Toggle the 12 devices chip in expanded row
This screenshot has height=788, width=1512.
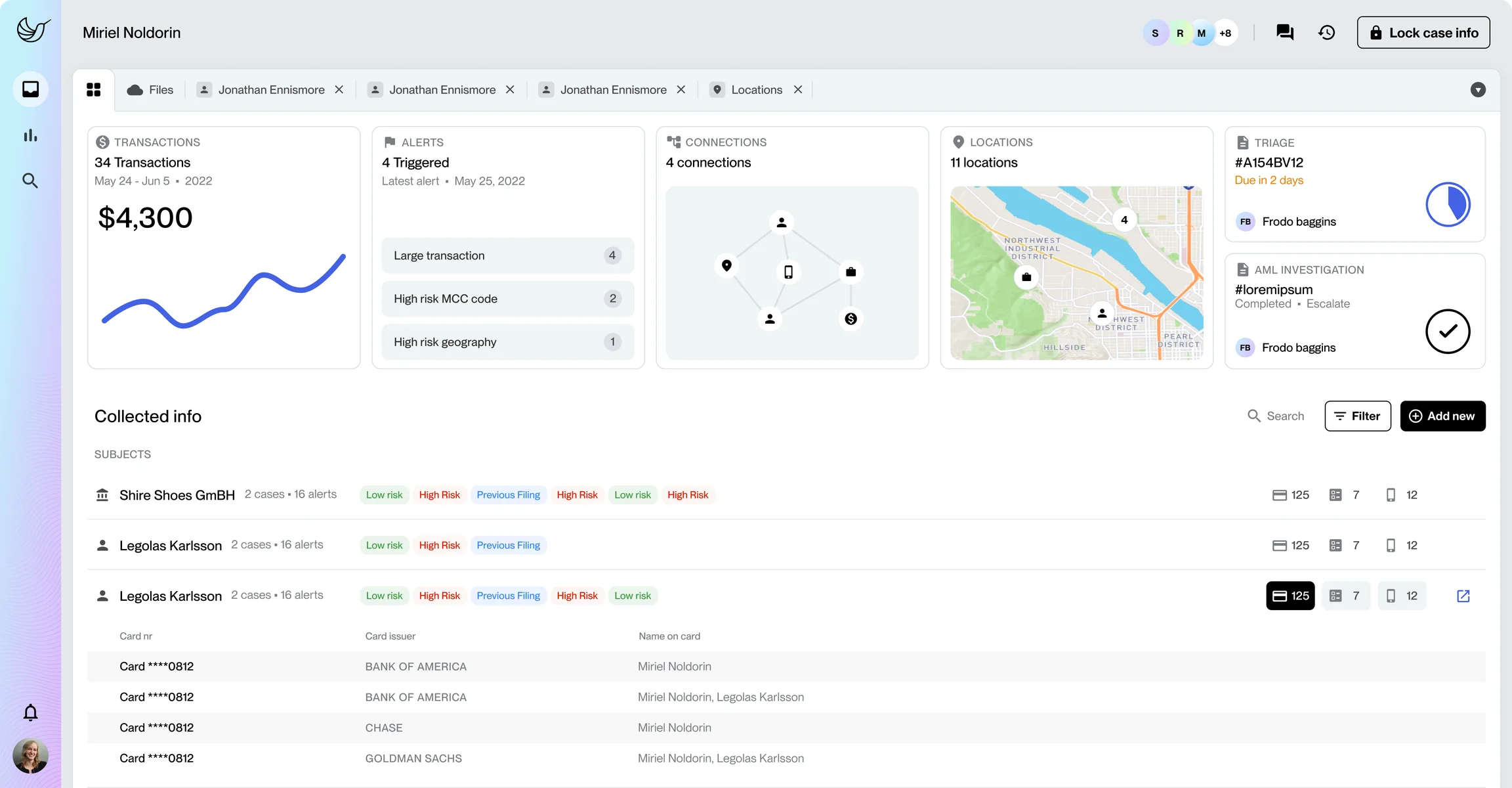click(1402, 596)
